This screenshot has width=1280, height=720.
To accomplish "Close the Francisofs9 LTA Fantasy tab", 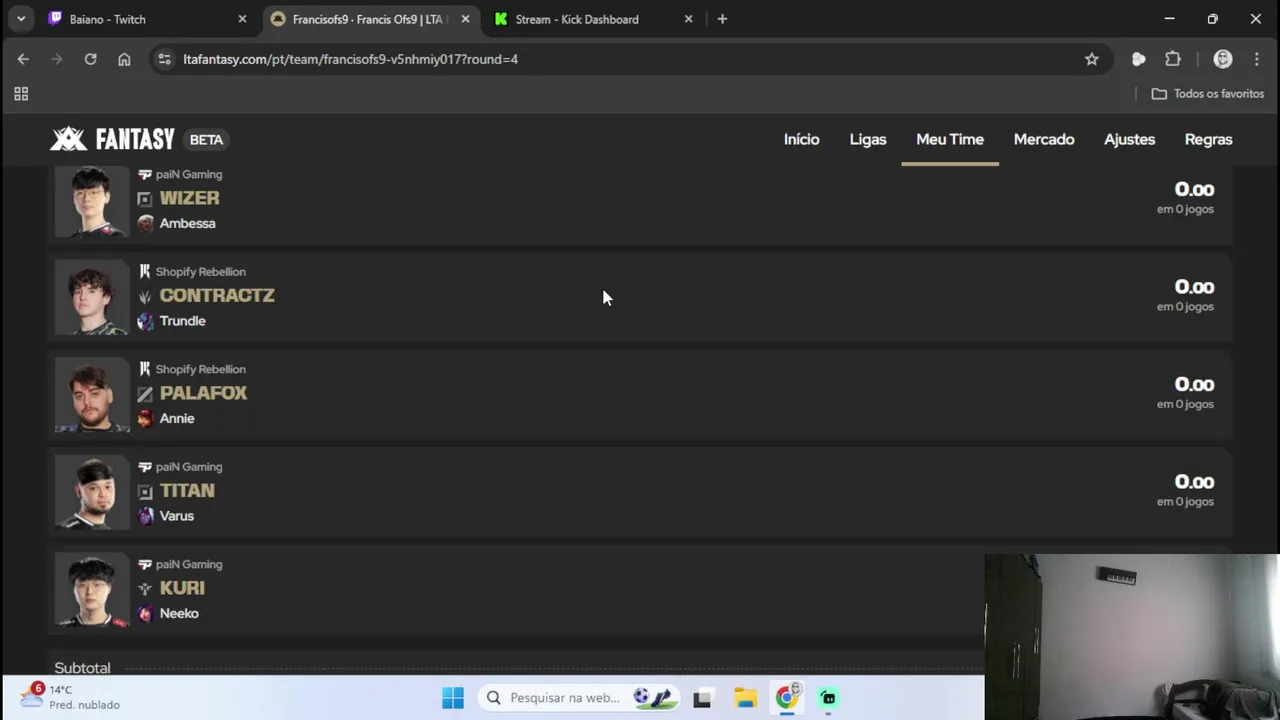I will coord(465,19).
